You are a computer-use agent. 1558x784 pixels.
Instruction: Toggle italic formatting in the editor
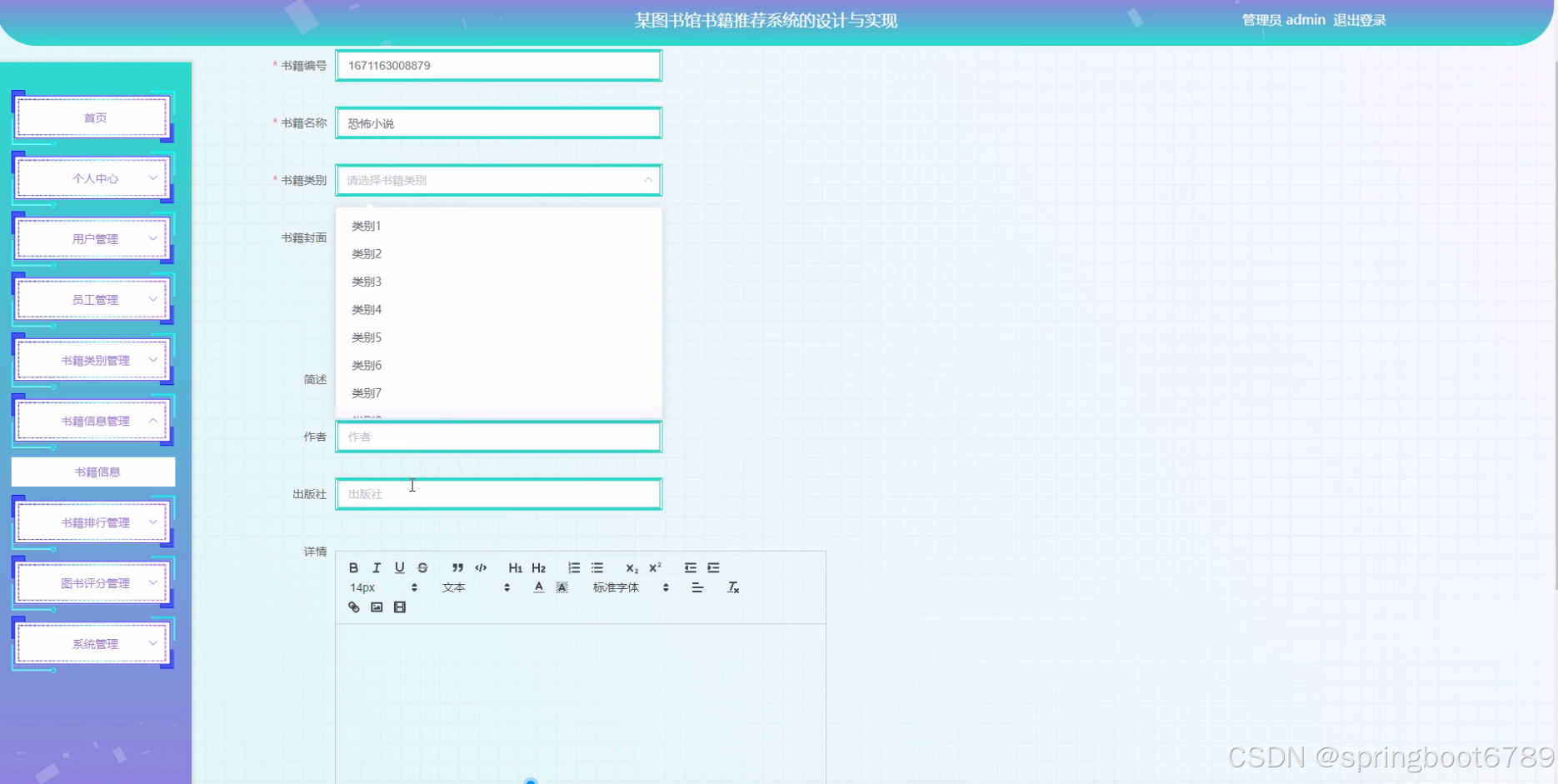point(377,567)
